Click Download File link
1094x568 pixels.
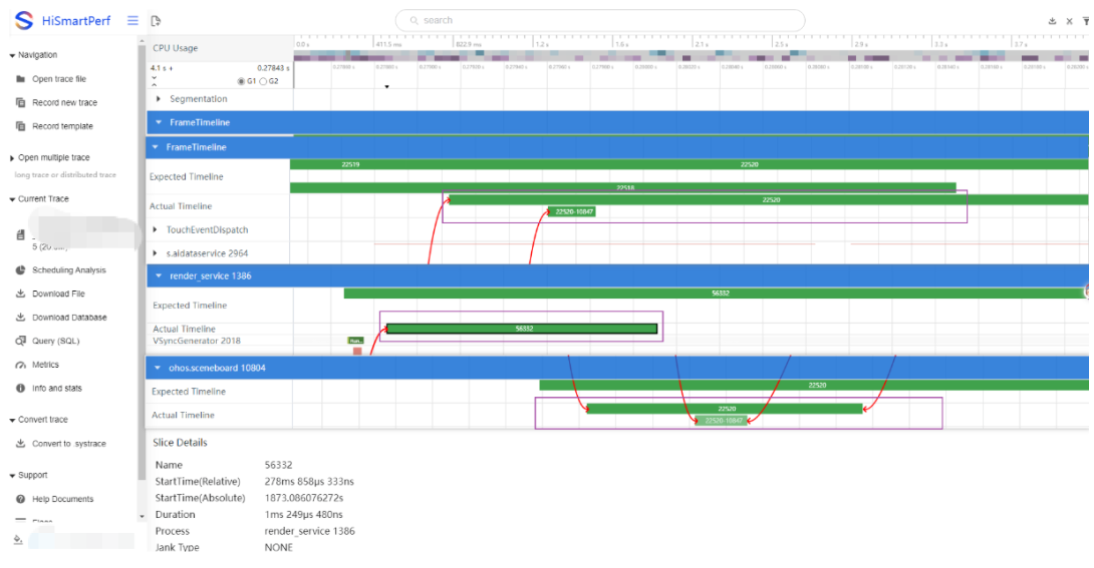point(59,294)
